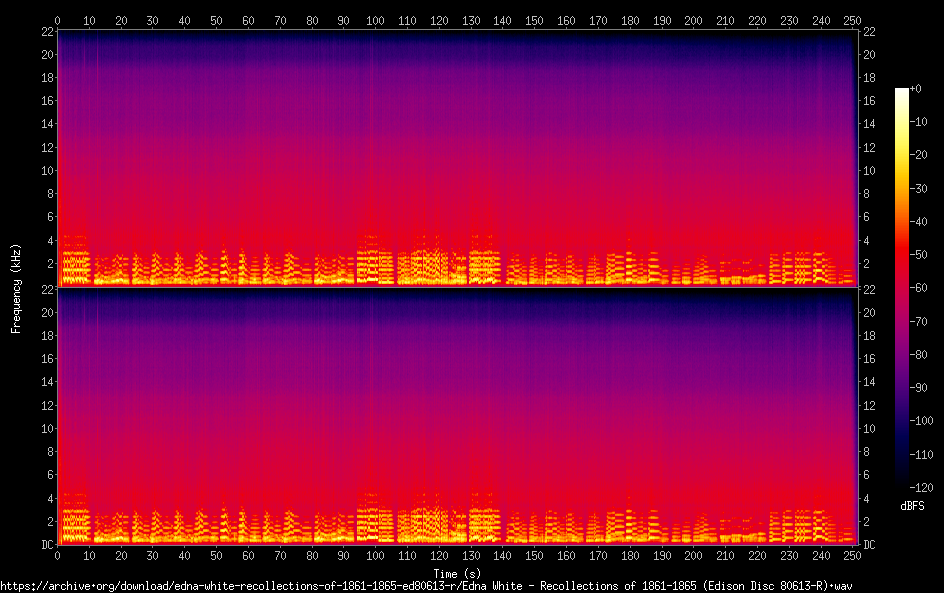Click the upper channel spectrogram plot
Screen dimensions: 944x593
[457, 158]
